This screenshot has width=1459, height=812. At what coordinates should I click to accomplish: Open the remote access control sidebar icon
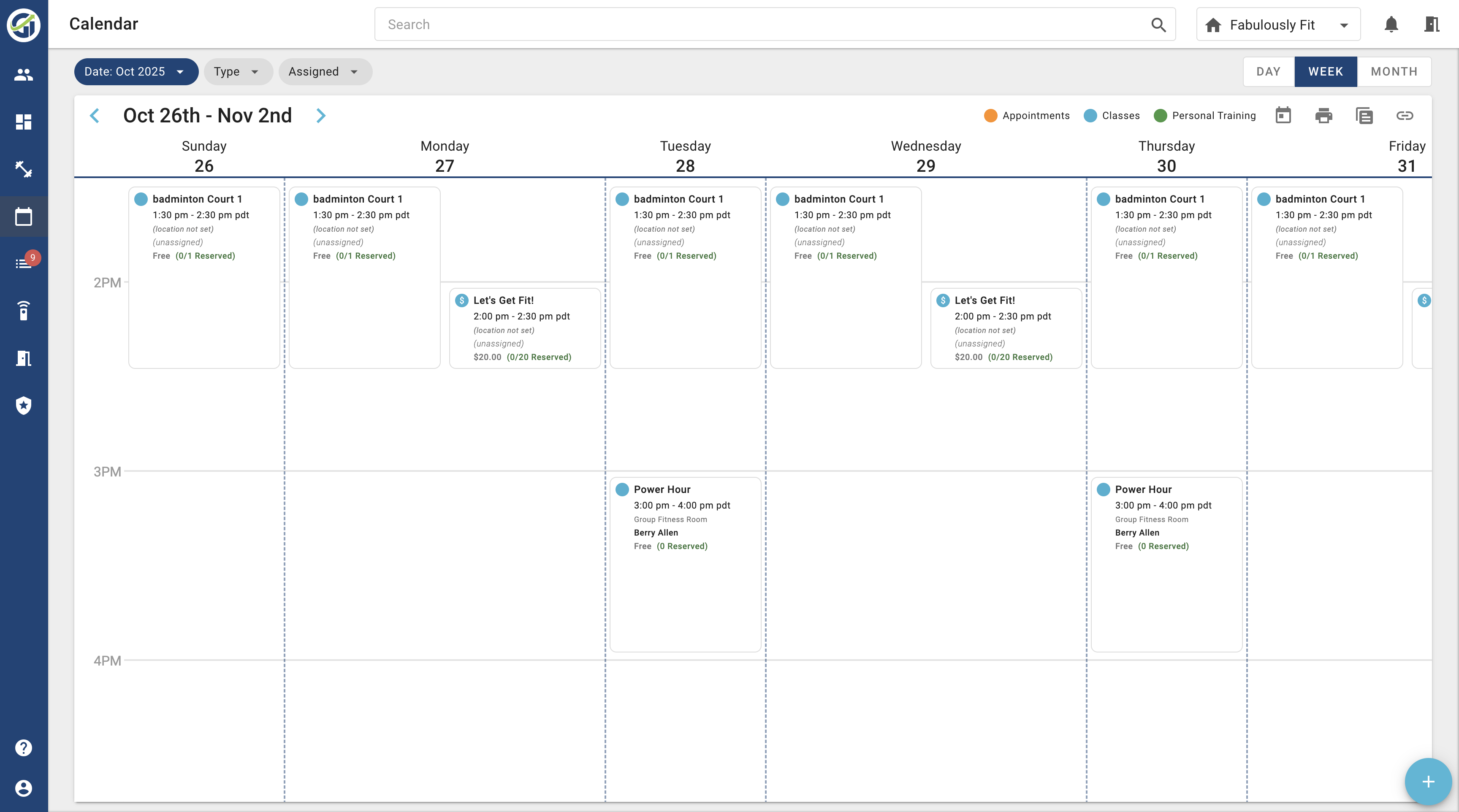23,311
